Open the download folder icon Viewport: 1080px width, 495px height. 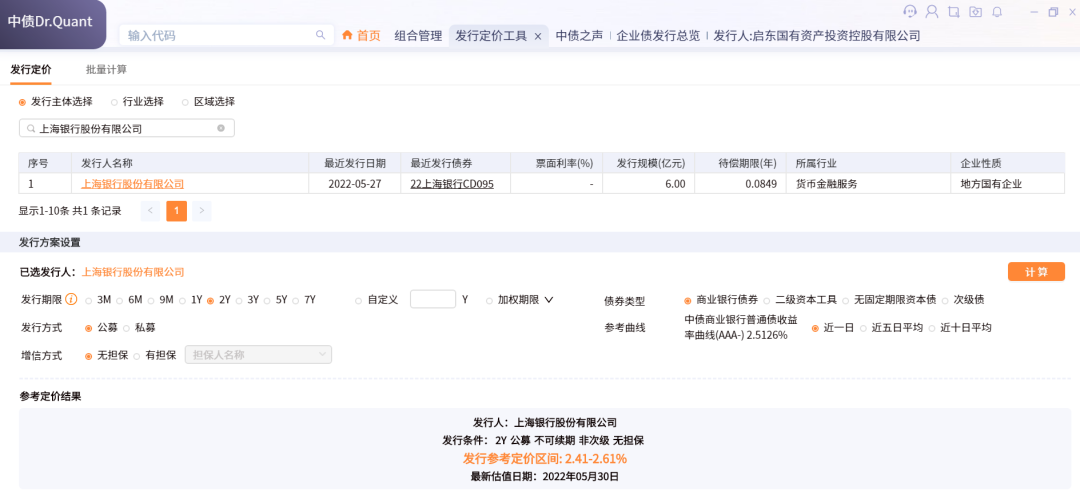tap(975, 12)
